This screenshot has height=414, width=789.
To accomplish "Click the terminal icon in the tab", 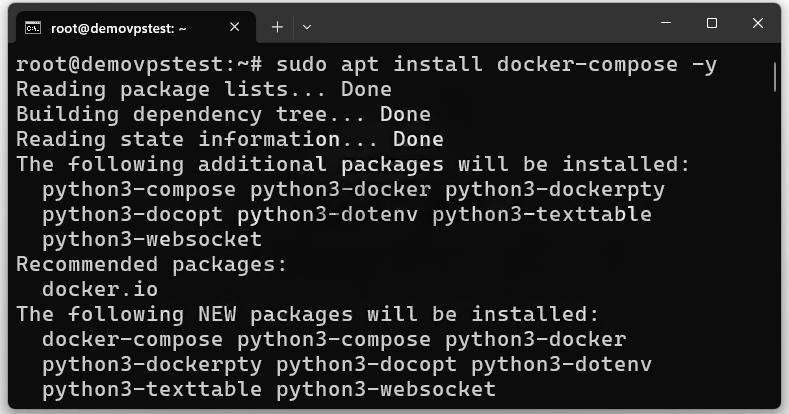I will [x=33, y=28].
